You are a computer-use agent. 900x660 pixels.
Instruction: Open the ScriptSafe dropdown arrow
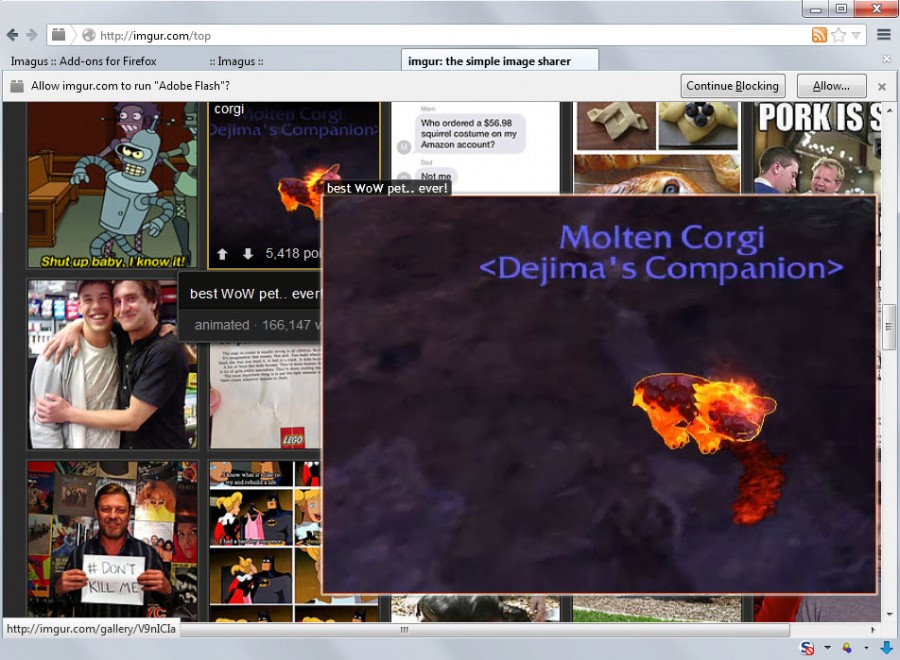(827, 648)
